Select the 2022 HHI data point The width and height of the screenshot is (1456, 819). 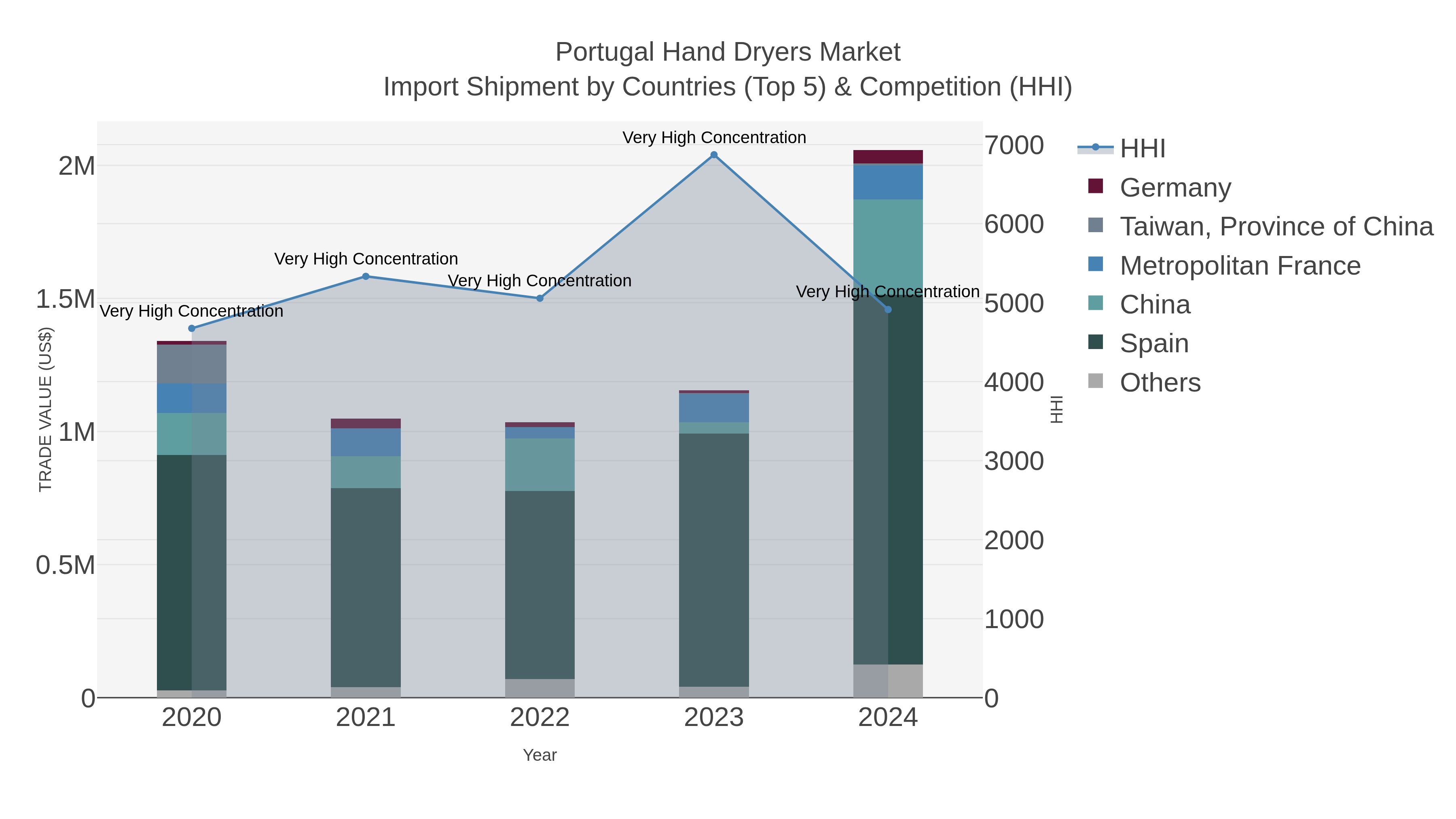[x=540, y=298]
